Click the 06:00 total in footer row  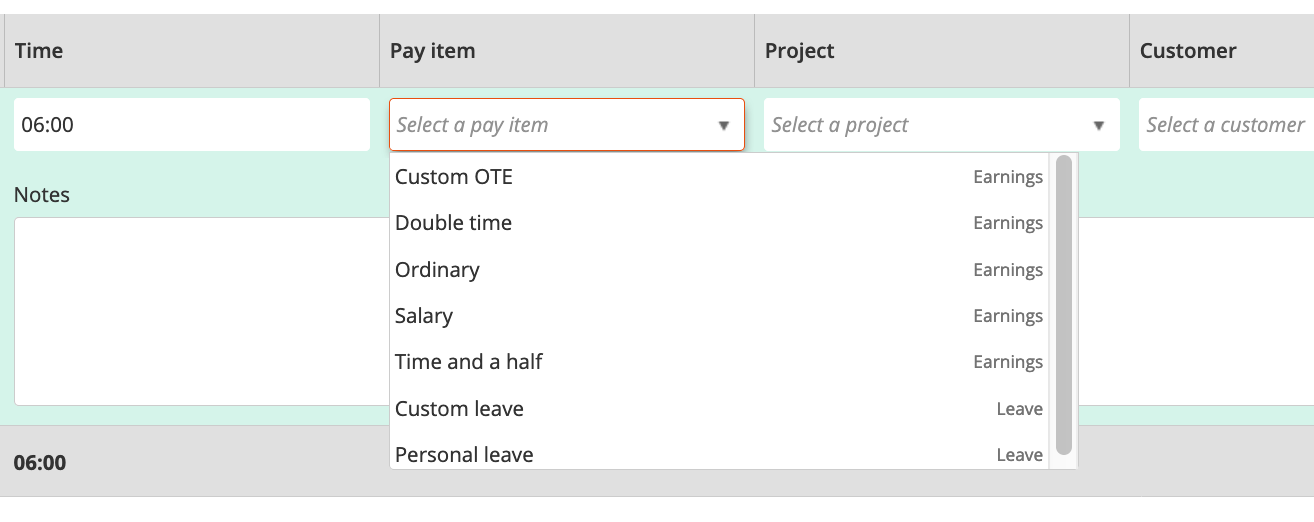(40, 463)
